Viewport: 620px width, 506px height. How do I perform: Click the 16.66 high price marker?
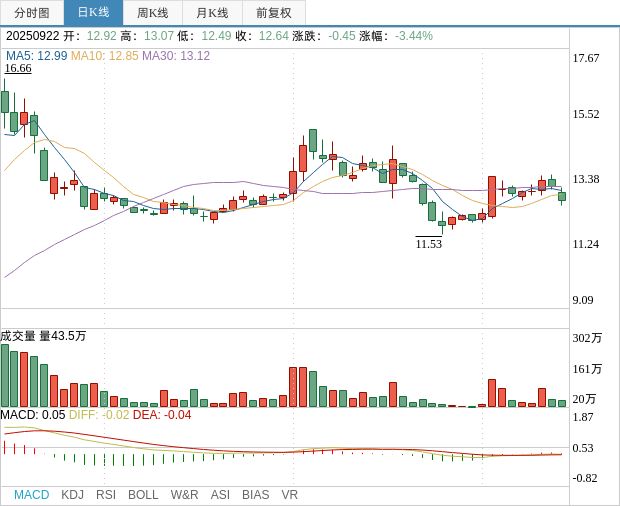coord(18,68)
